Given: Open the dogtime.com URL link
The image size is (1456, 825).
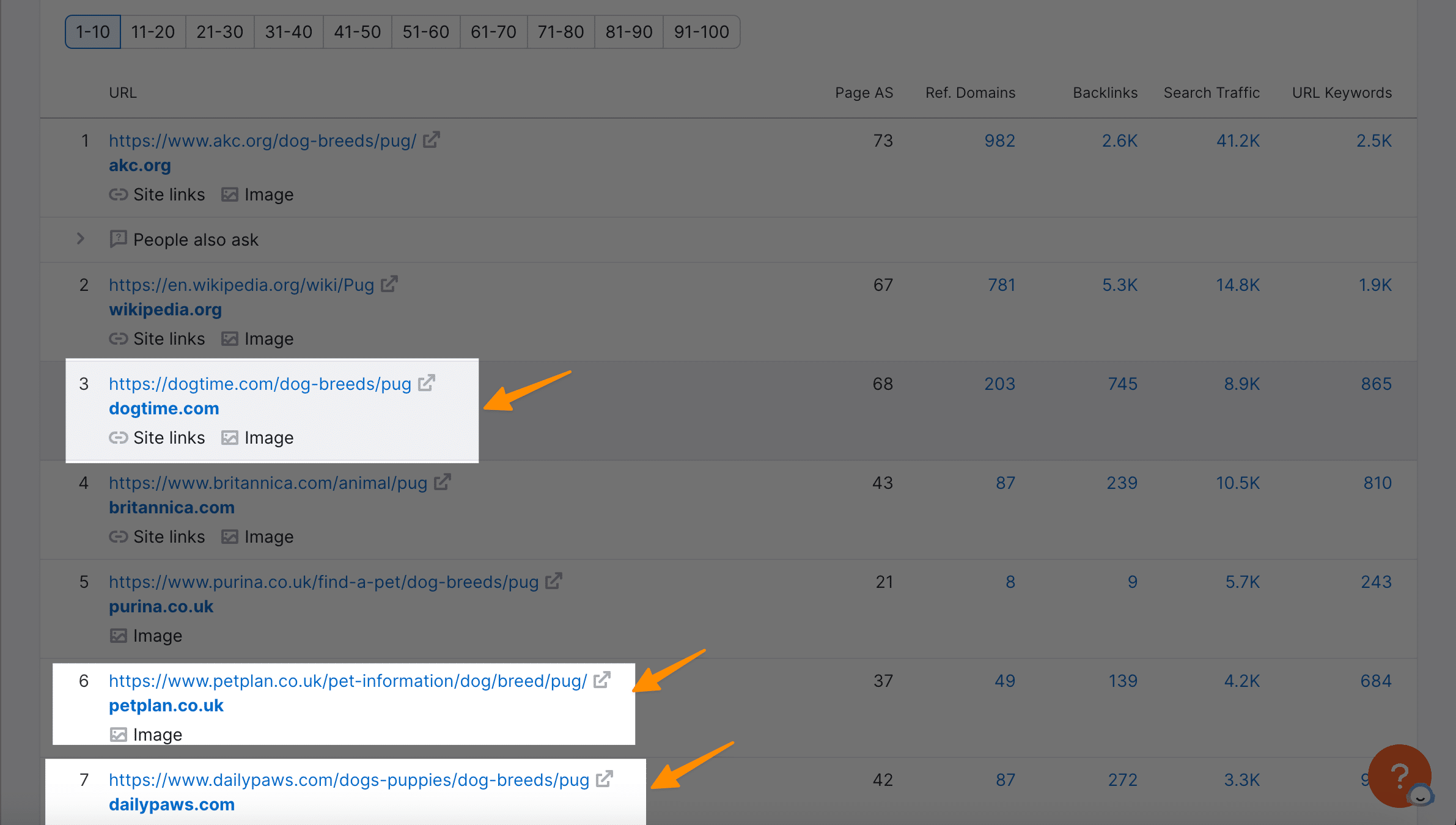Looking at the screenshot, I should [x=261, y=383].
